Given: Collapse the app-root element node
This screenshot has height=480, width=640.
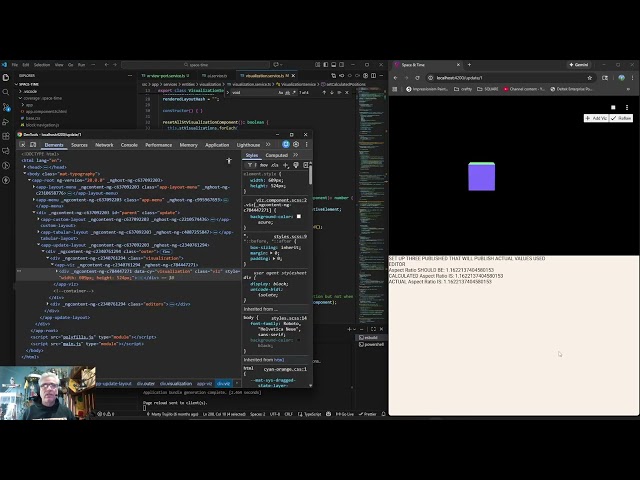Looking at the screenshot, I should click(x=29, y=180).
